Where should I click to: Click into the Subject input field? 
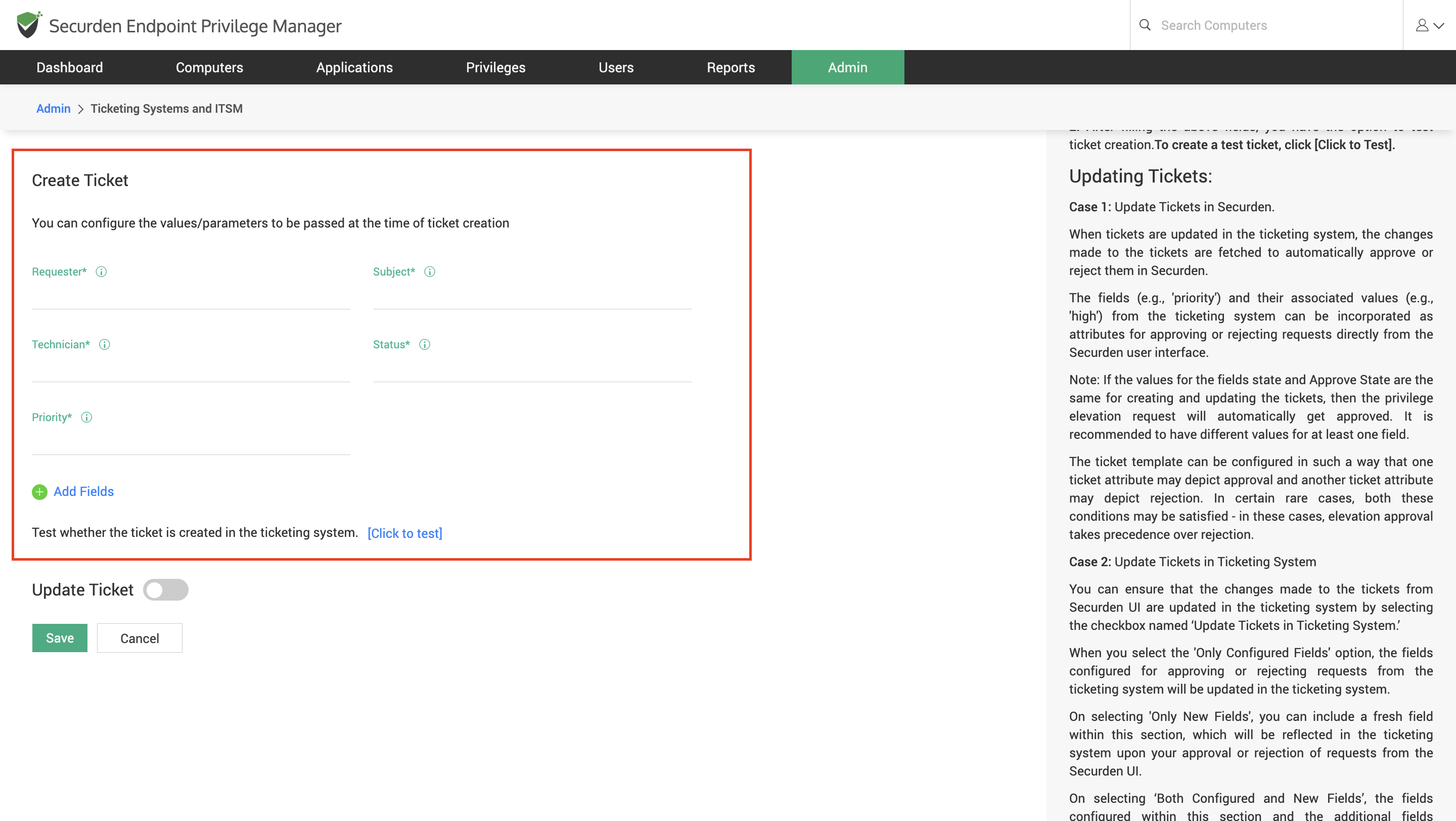532,296
